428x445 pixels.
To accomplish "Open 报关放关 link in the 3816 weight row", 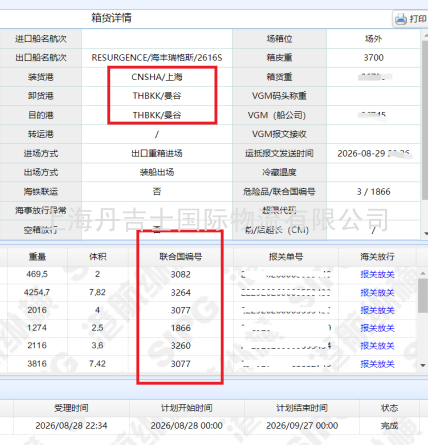I will tap(377, 364).
